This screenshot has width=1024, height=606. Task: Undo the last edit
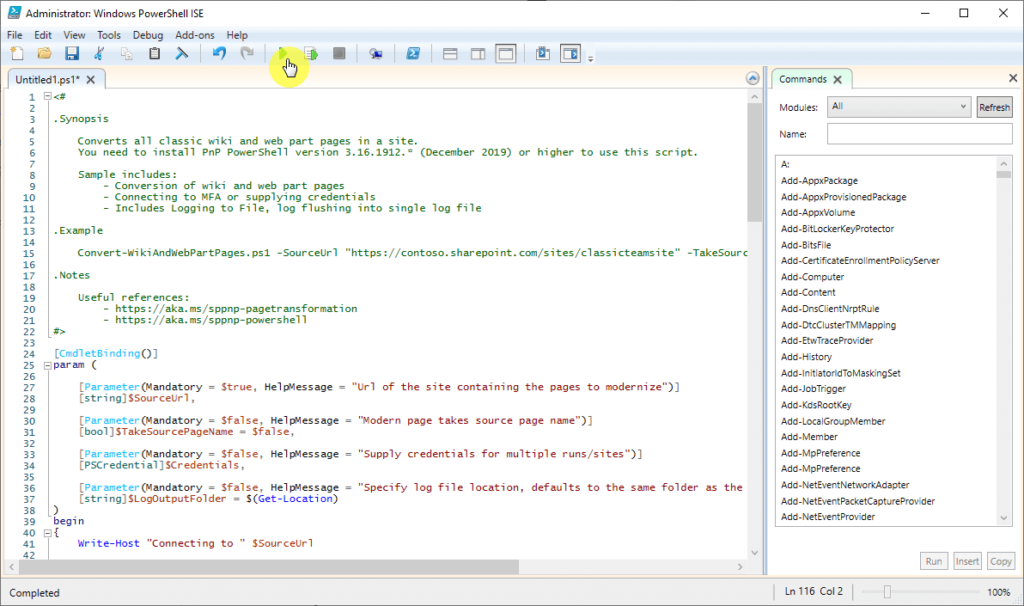(219, 54)
